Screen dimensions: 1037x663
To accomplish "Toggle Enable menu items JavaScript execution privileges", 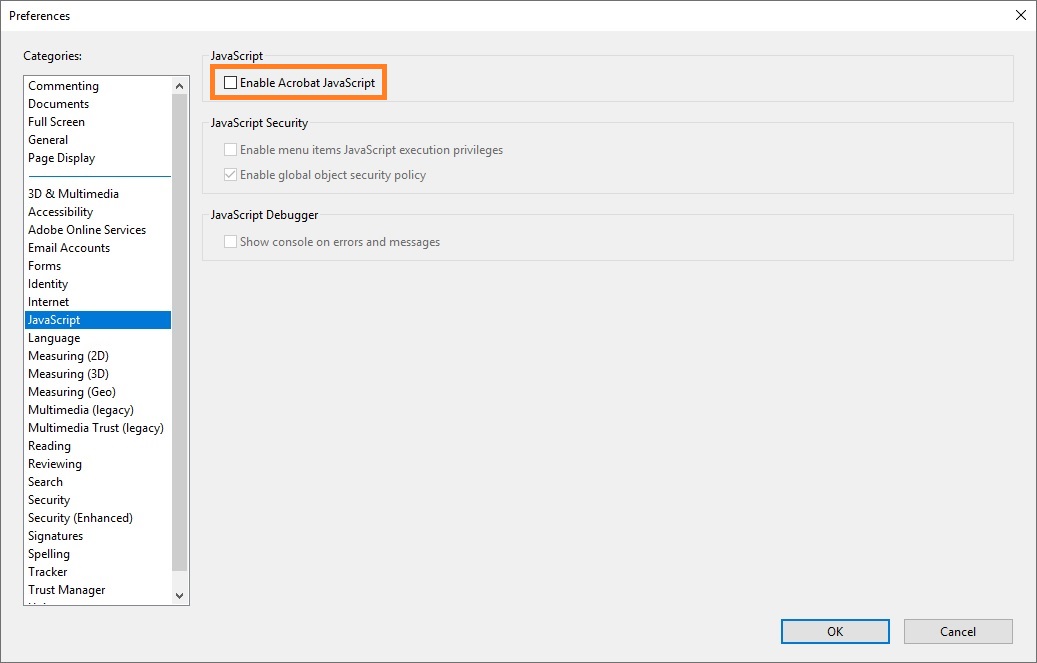I will (x=230, y=149).
